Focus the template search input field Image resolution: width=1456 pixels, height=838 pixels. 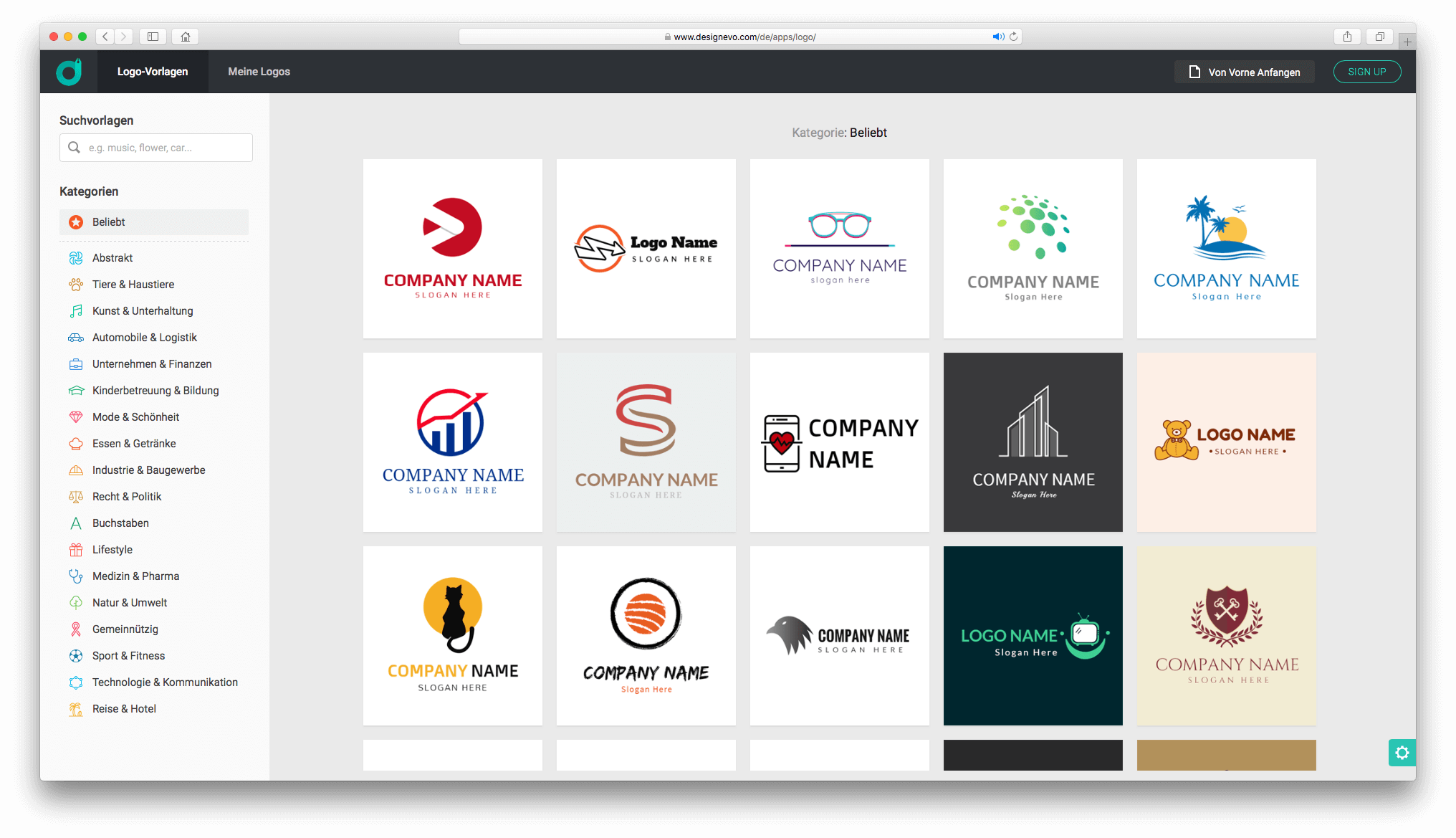[156, 148]
